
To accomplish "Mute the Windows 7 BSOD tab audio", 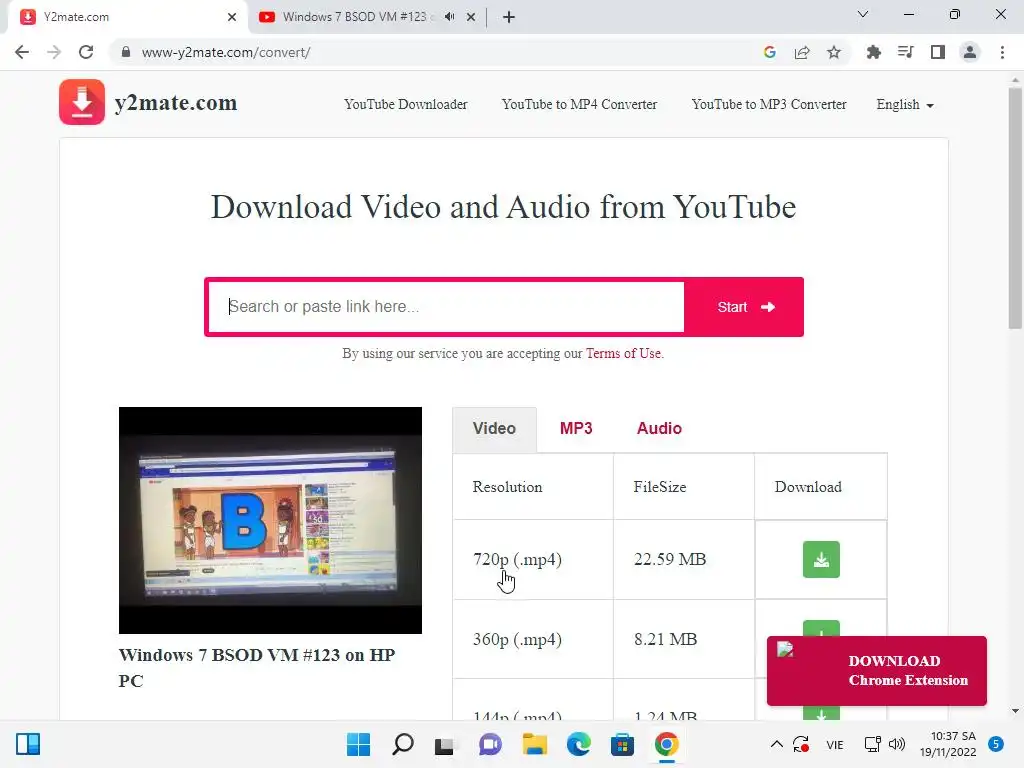I will tap(449, 17).
